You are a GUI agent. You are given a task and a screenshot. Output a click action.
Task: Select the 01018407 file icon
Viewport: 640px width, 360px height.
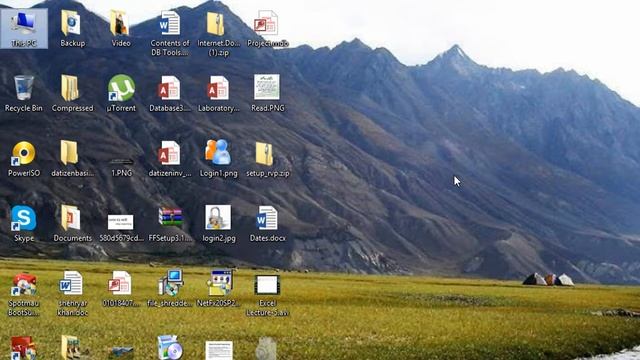tap(121, 289)
